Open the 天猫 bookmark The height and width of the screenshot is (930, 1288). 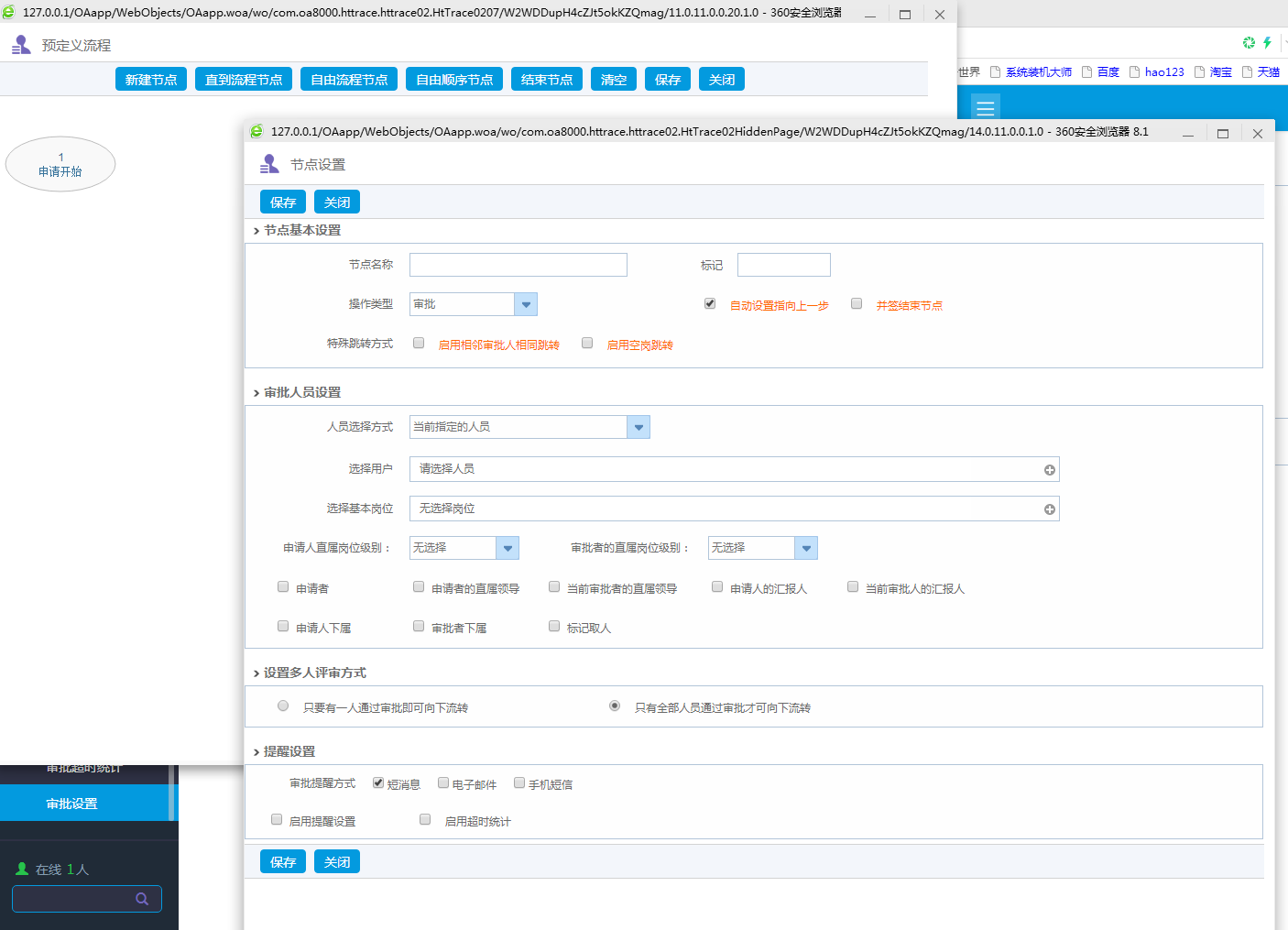click(1261, 72)
